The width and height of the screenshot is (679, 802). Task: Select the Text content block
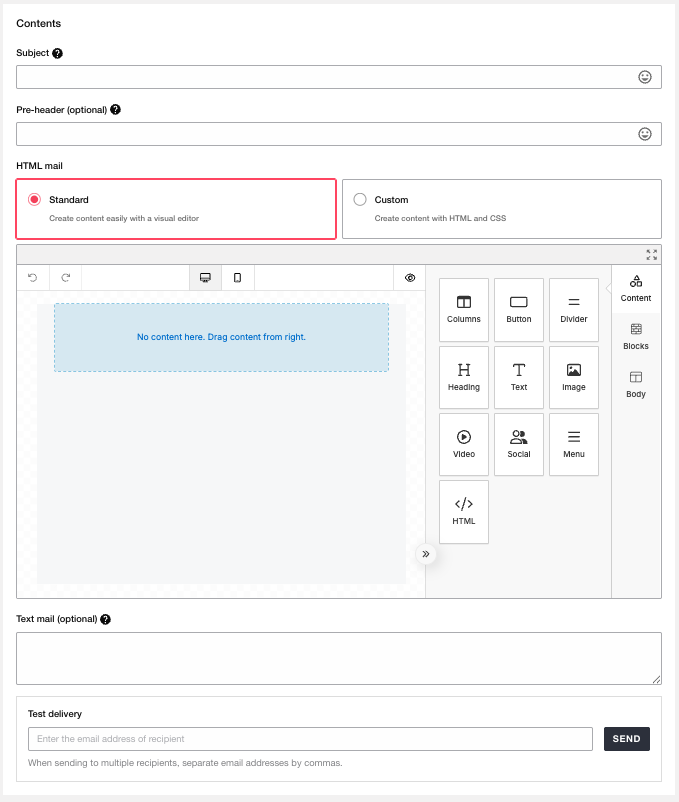[x=519, y=377]
